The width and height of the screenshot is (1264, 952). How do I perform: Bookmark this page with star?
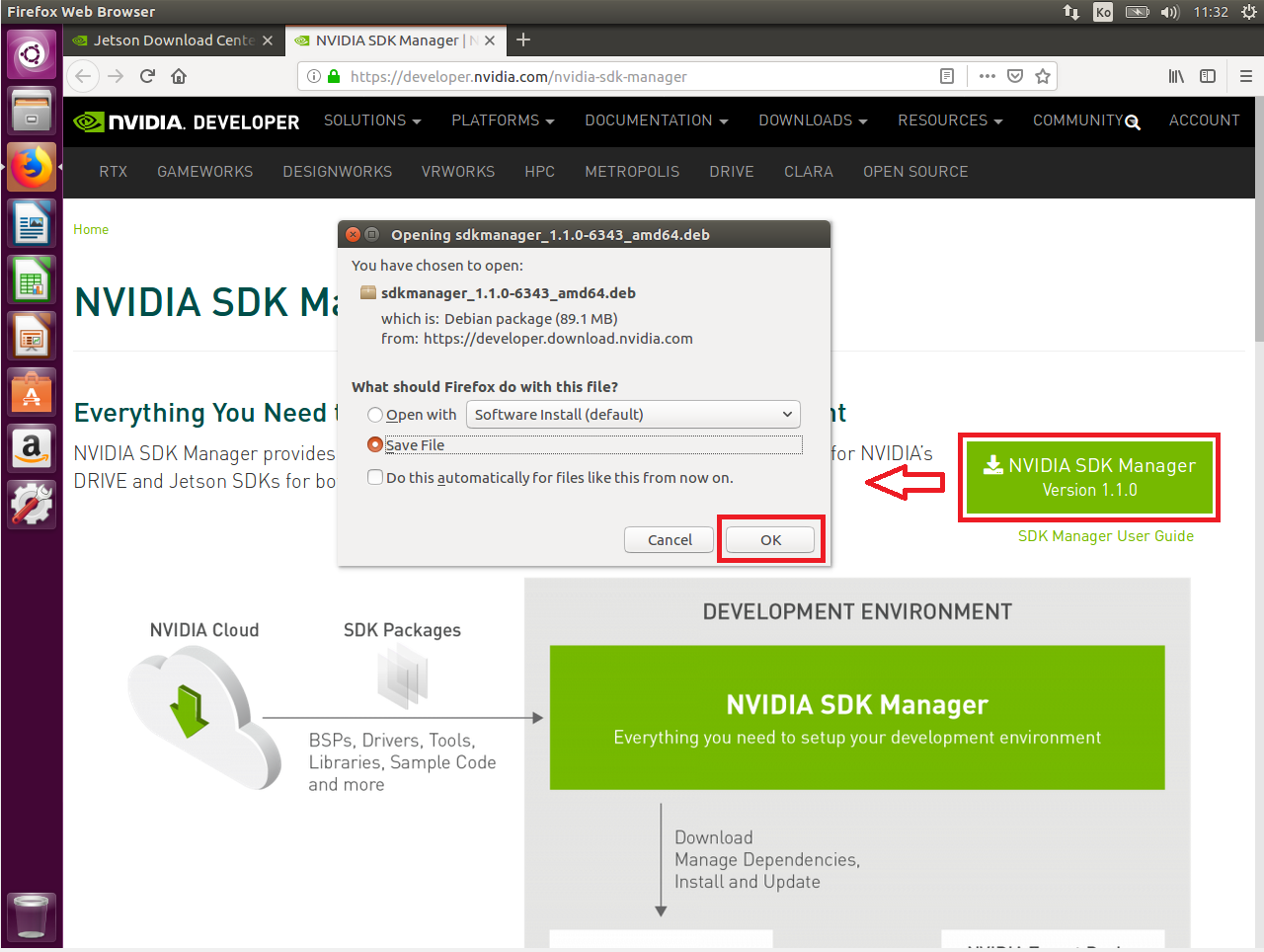1043,76
